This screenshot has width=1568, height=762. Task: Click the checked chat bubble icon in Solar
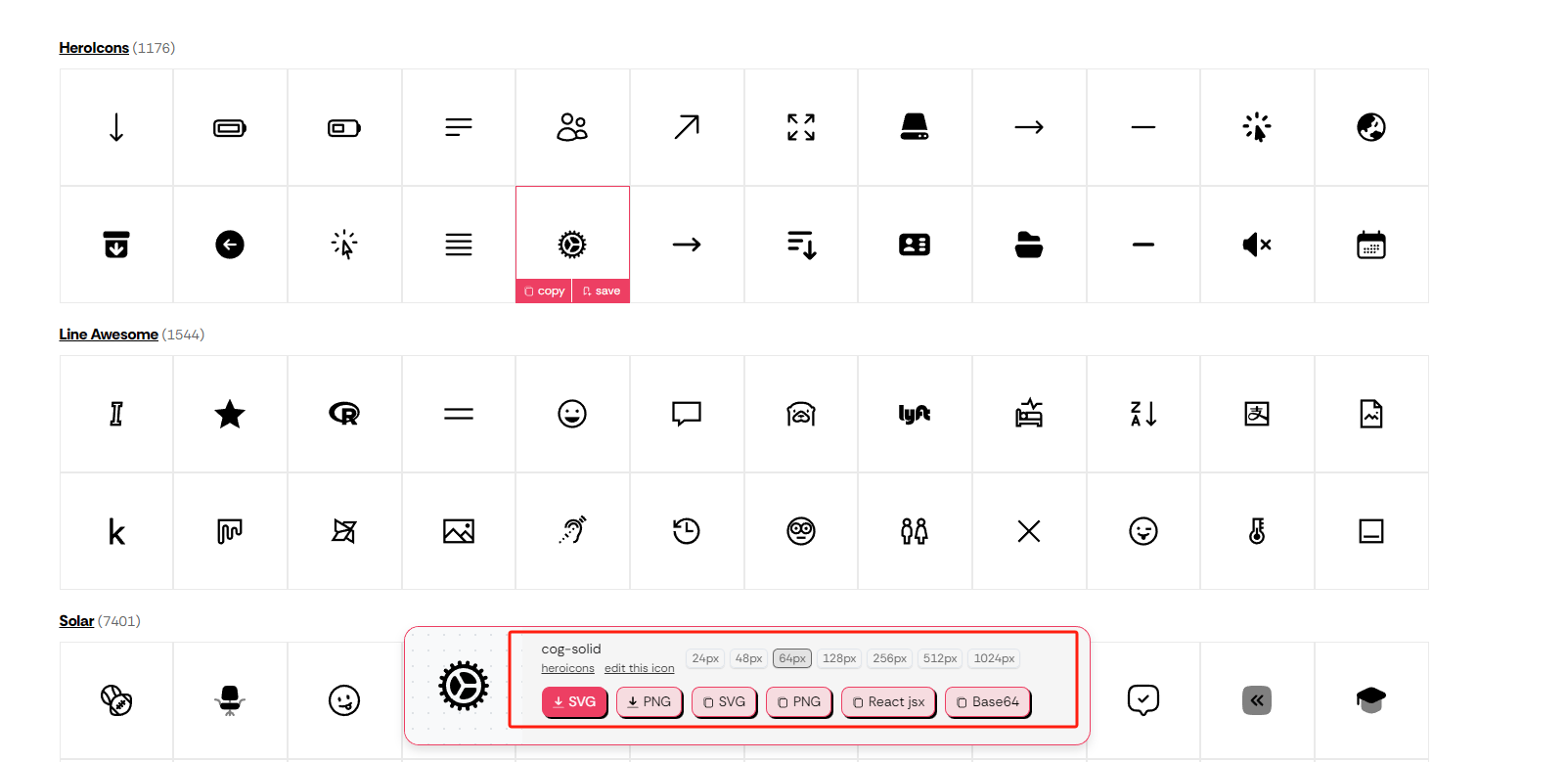pos(1143,699)
